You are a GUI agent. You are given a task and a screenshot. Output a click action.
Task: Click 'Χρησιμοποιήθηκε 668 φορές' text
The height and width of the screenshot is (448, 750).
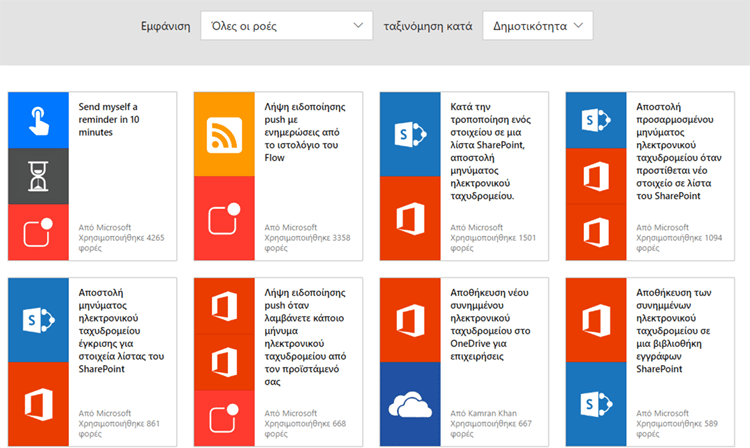(305, 428)
